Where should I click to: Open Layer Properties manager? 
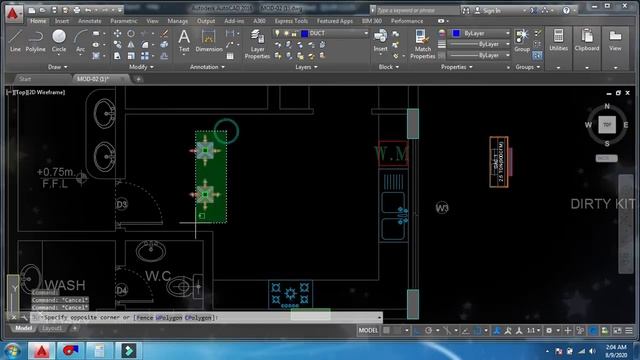tap(257, 44)
